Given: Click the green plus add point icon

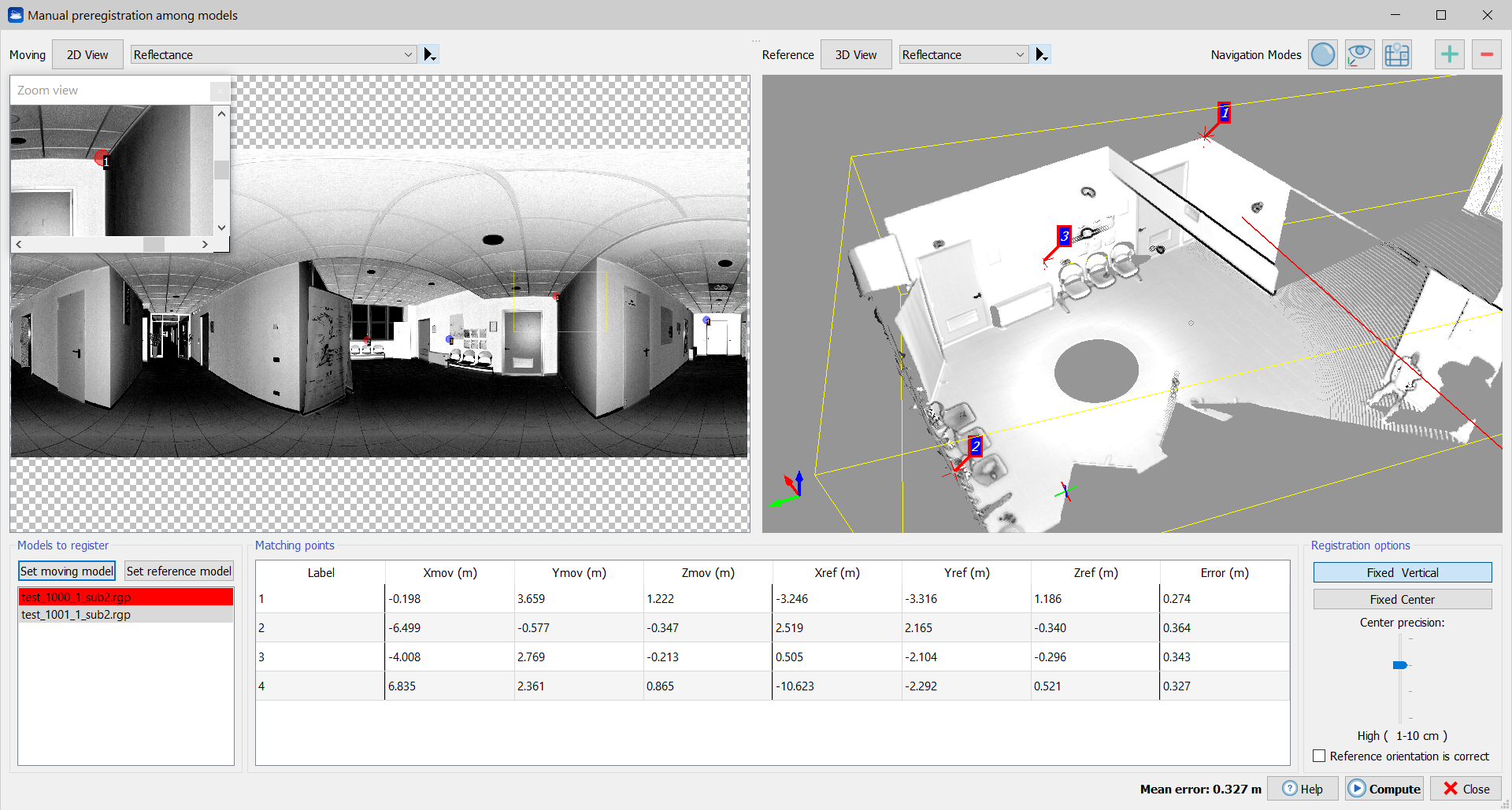Looking at the screenshot, I should click(x=1449, y=55).
